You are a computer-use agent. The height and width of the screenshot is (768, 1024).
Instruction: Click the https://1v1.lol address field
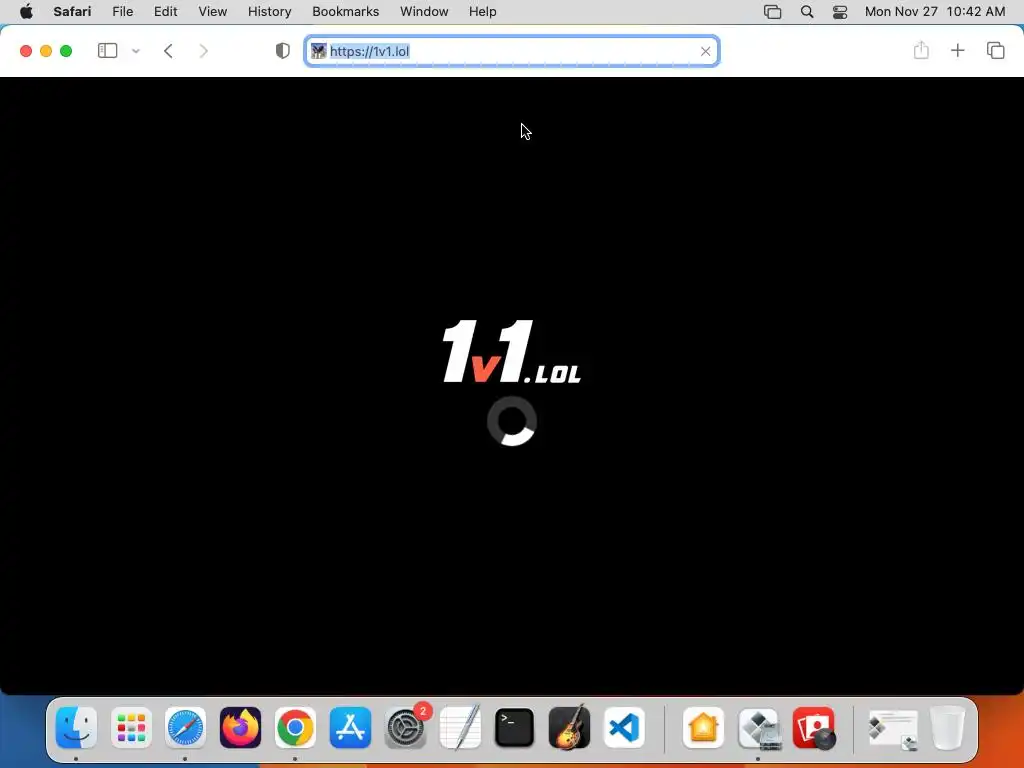coord(512,51)
